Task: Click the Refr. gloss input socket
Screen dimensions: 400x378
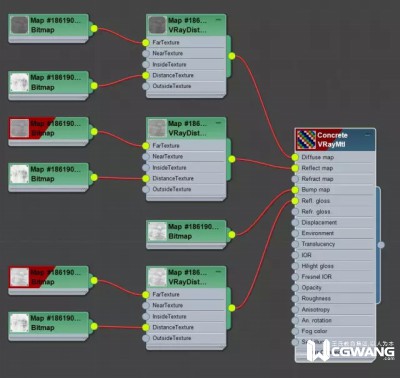Action: 295,212
